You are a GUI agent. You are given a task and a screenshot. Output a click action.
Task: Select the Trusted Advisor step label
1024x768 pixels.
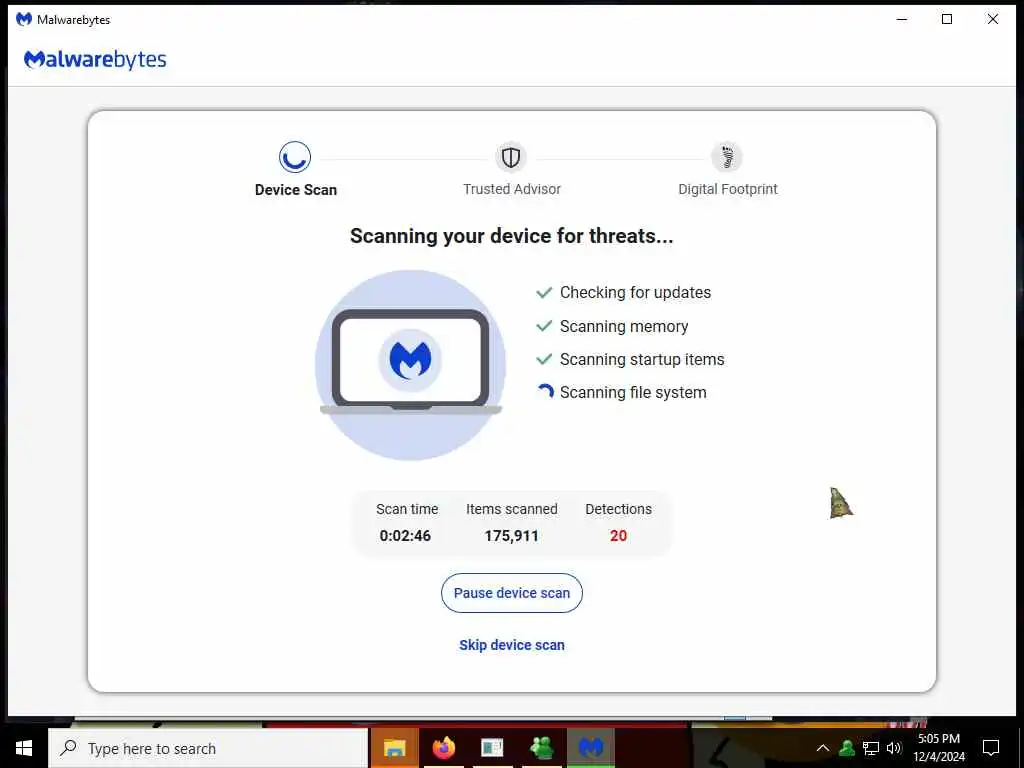coord(512,189)
